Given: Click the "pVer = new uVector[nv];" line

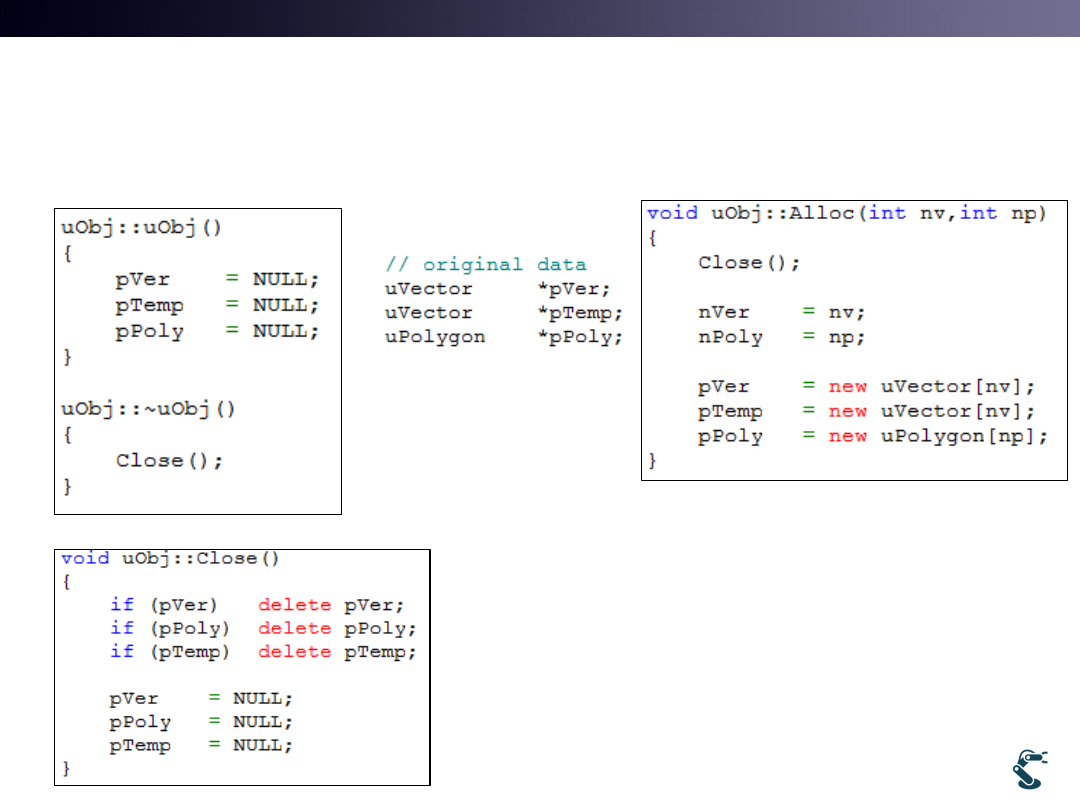Looking at the screenshot, I should 866,386.
